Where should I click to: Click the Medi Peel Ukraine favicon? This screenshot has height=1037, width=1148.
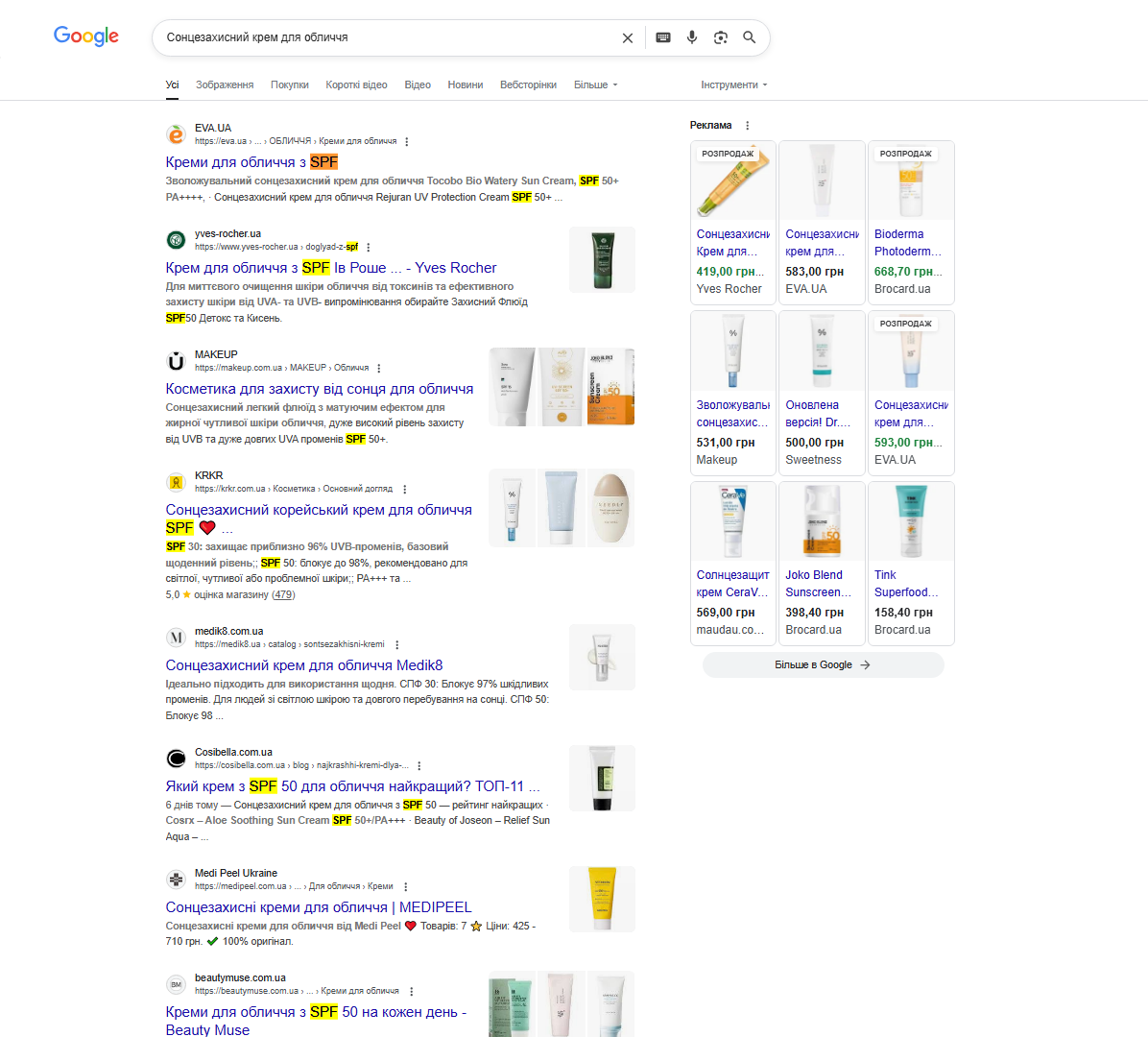[176, 880]
